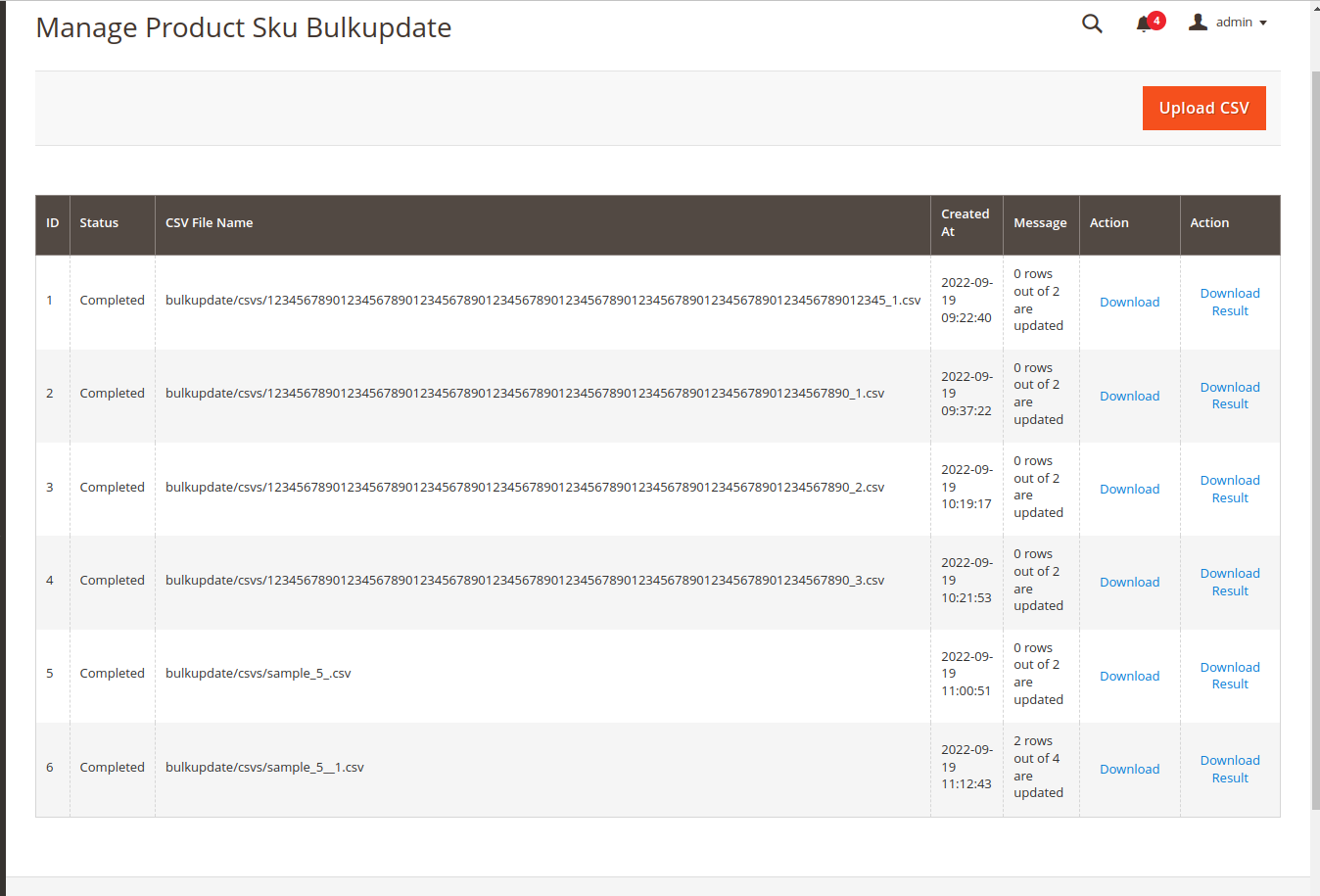The width and height of the screenshot is (1320, 896).
Task: Download Result for row 1
Action: [1230, 302]
